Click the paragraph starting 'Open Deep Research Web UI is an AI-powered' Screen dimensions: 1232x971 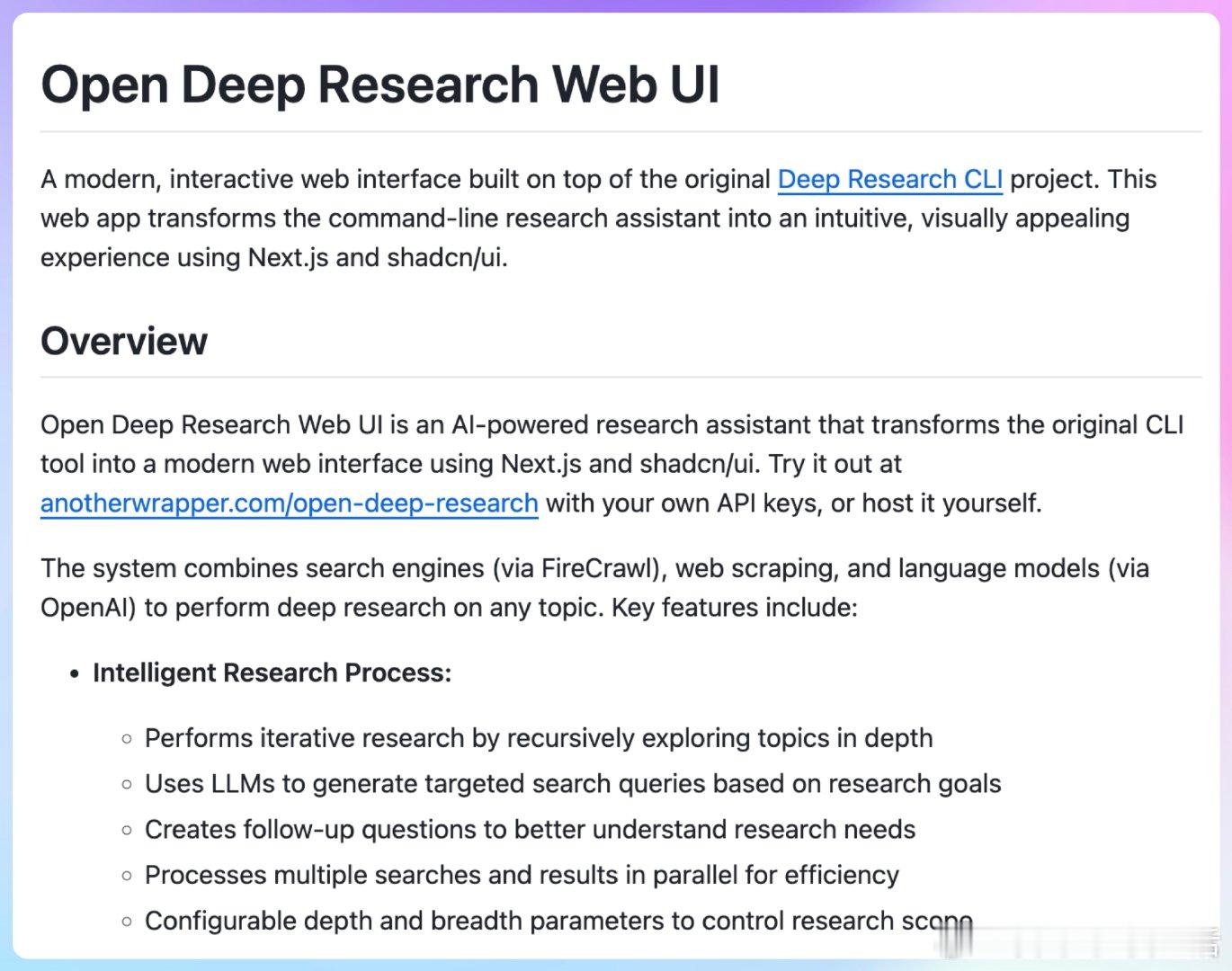click(612, 464)
